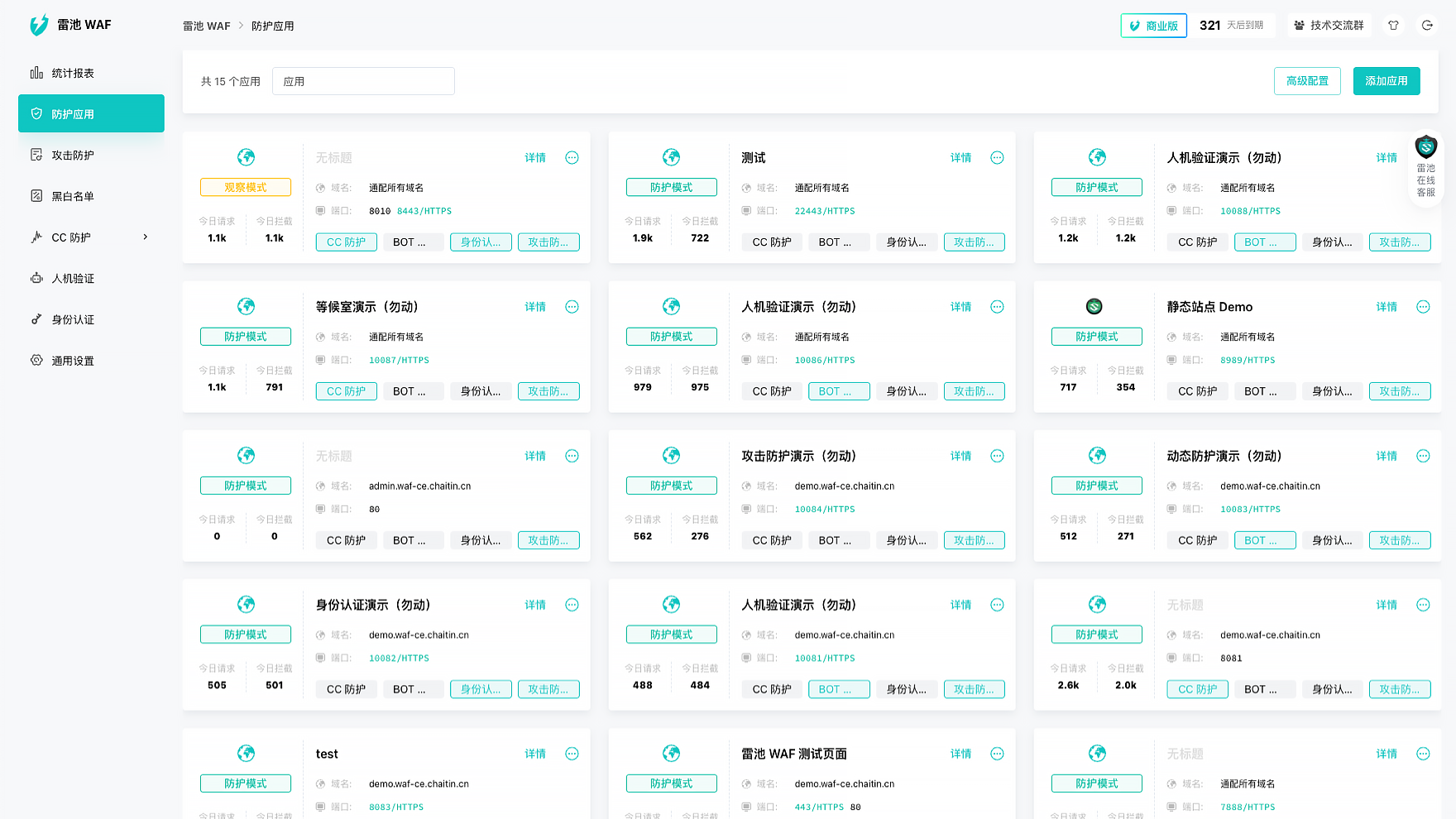Click 防护应用 in the breadcrumb
Screen dimensions: 1456x819
tap(273, 26)
